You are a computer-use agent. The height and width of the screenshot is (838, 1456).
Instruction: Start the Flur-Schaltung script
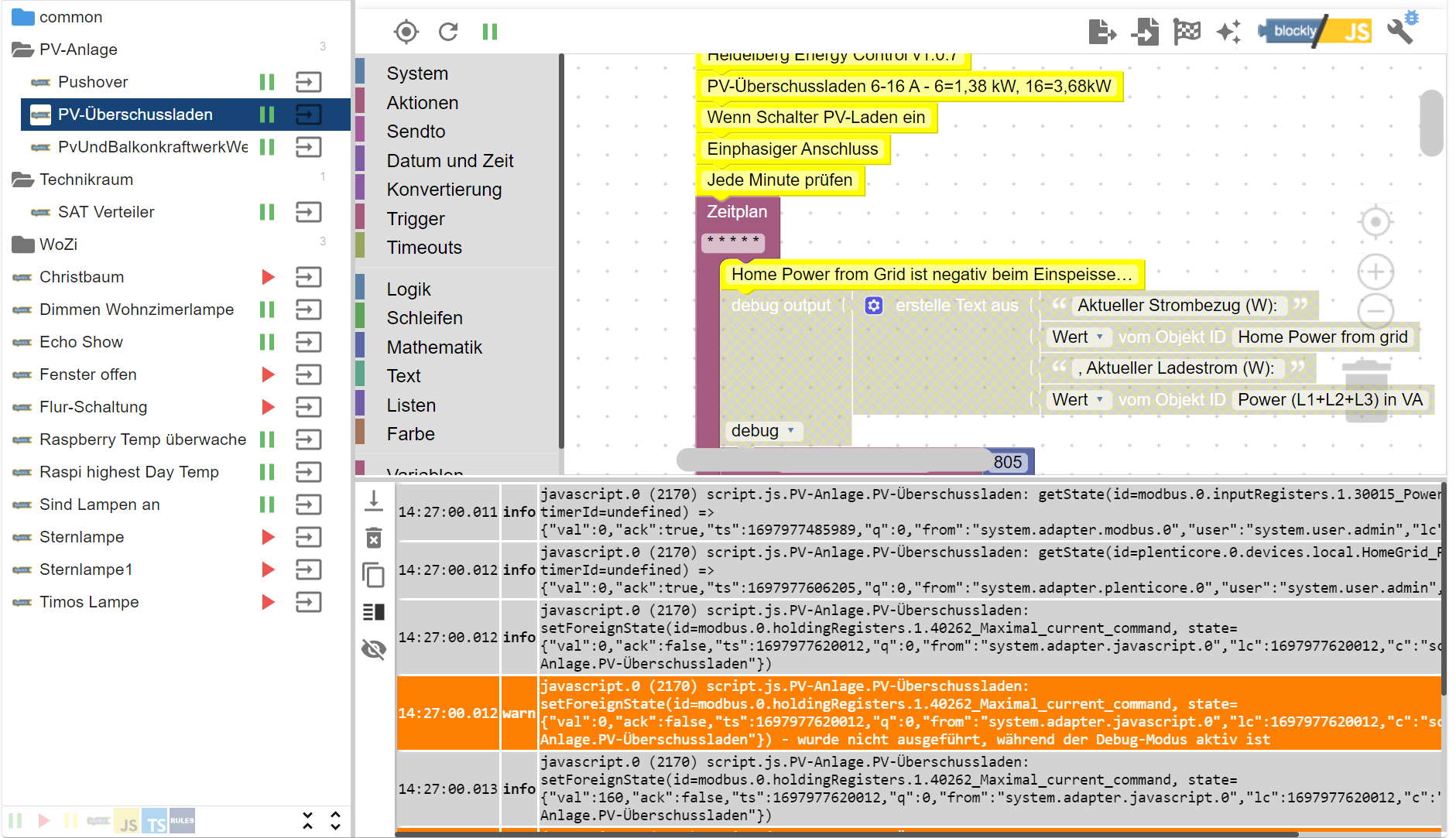[268, 407]
